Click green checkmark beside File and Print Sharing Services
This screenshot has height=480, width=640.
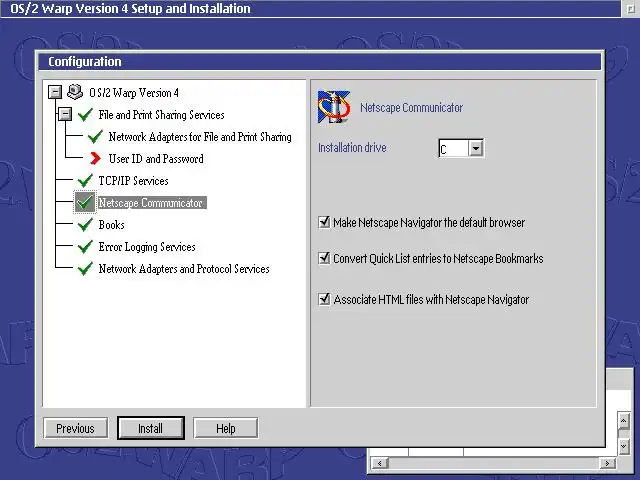(85, 115)
